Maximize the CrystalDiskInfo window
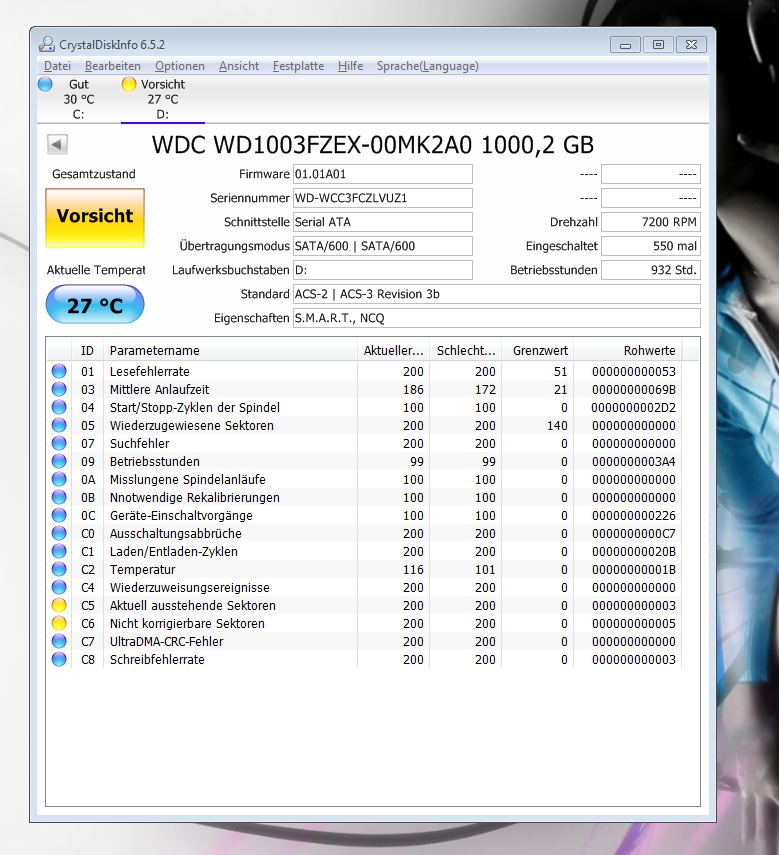The width and height of the screenshot is (779, 855). 659,45
